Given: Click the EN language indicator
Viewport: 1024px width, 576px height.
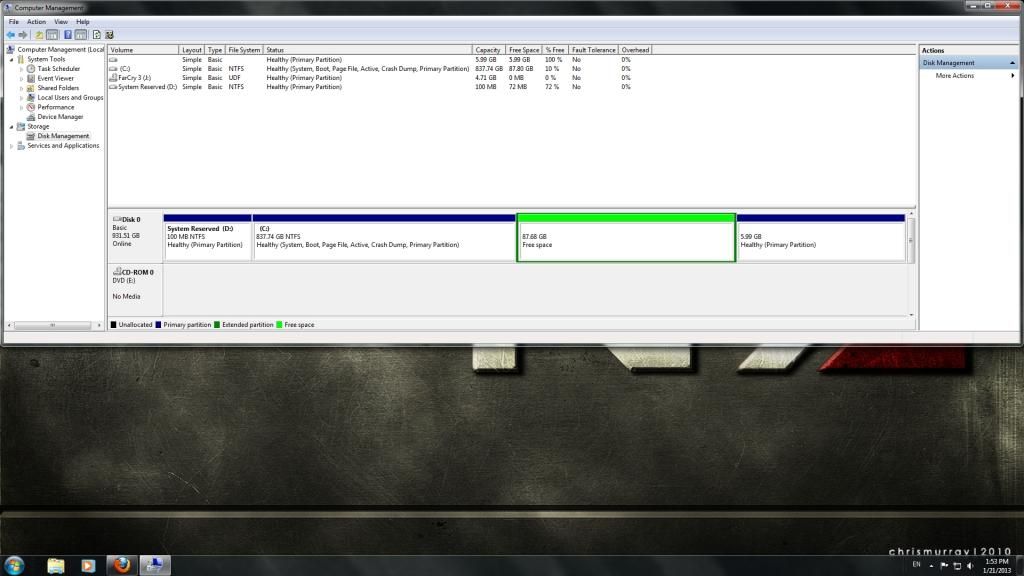Looking at the screenshot, I should point(916,564).
